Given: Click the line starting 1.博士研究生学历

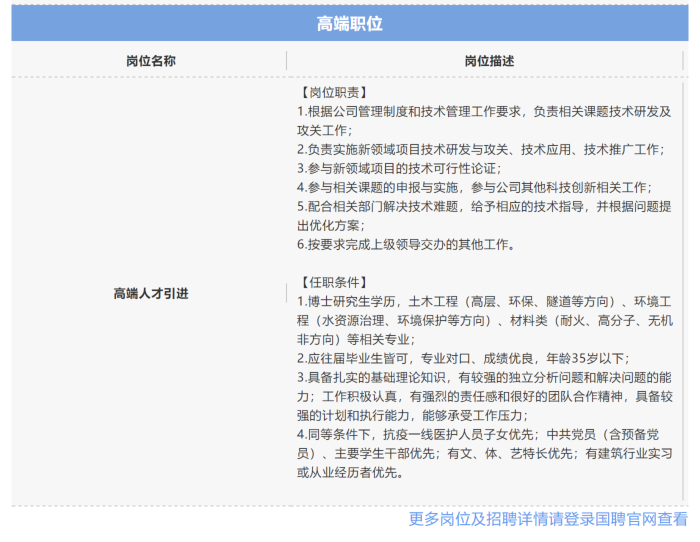Looking at the screenshot, I should pyautogui.click(x=484, y=301).
